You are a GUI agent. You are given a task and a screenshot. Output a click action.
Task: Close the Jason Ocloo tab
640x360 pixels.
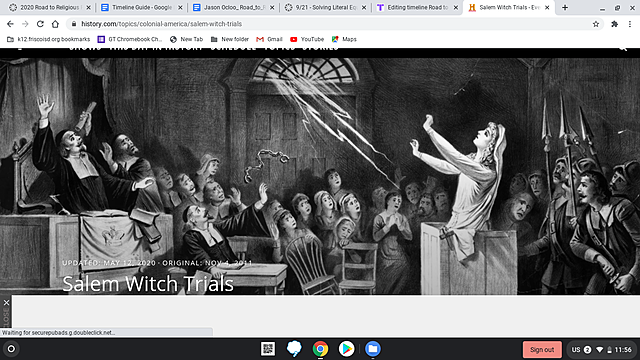click(x=272, y=7)
